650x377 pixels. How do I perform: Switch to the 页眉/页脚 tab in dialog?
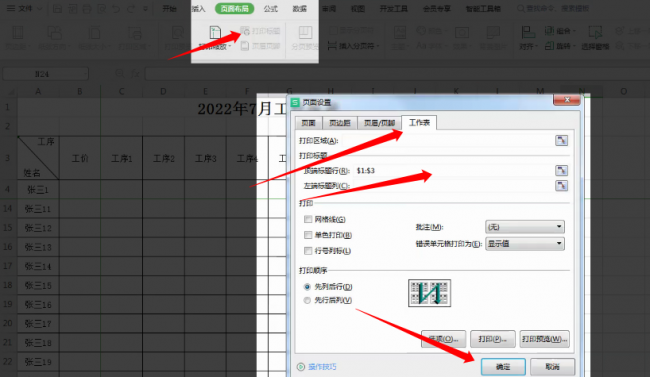click(379, 123)
